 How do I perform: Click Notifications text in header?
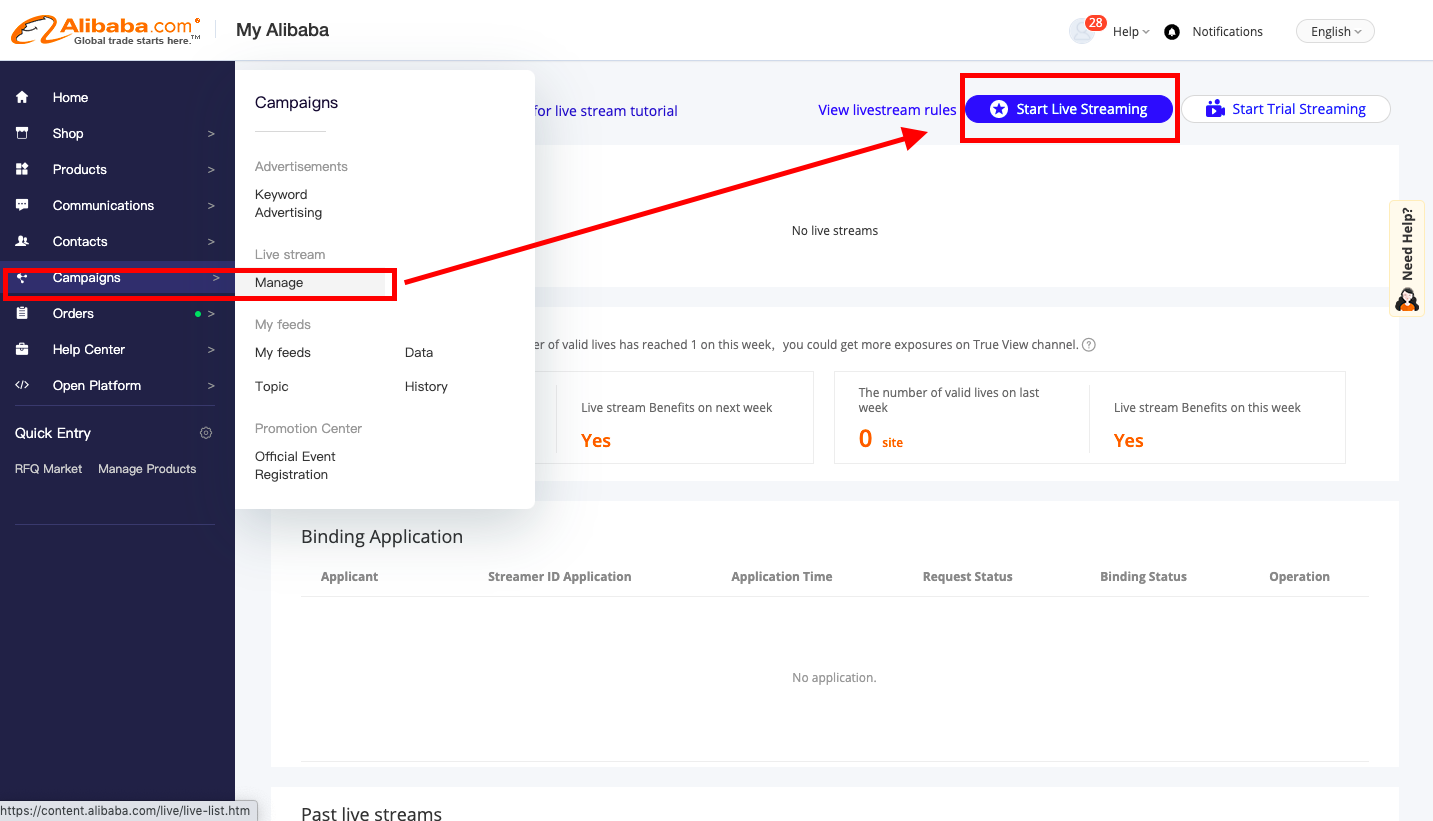(x=1227, y=32)
